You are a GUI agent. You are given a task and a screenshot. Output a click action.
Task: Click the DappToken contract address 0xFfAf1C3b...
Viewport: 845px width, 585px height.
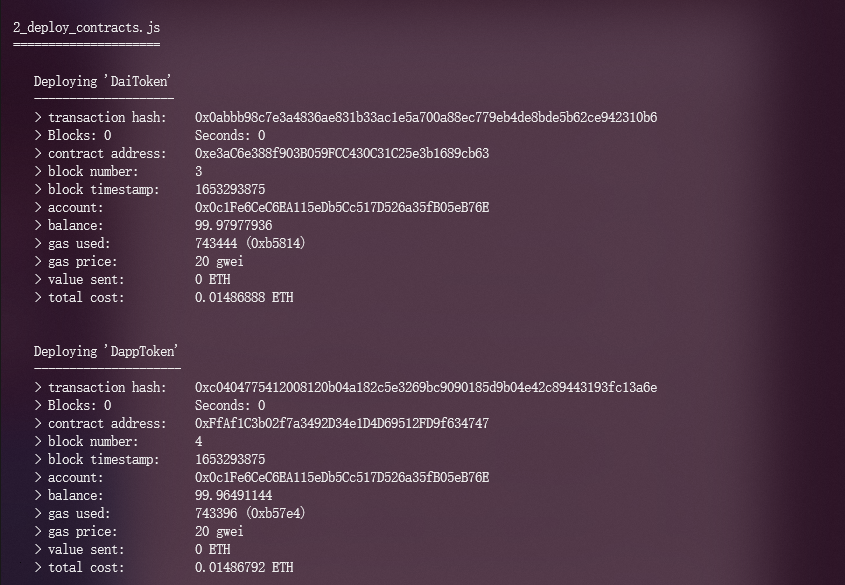click(342, 423)
